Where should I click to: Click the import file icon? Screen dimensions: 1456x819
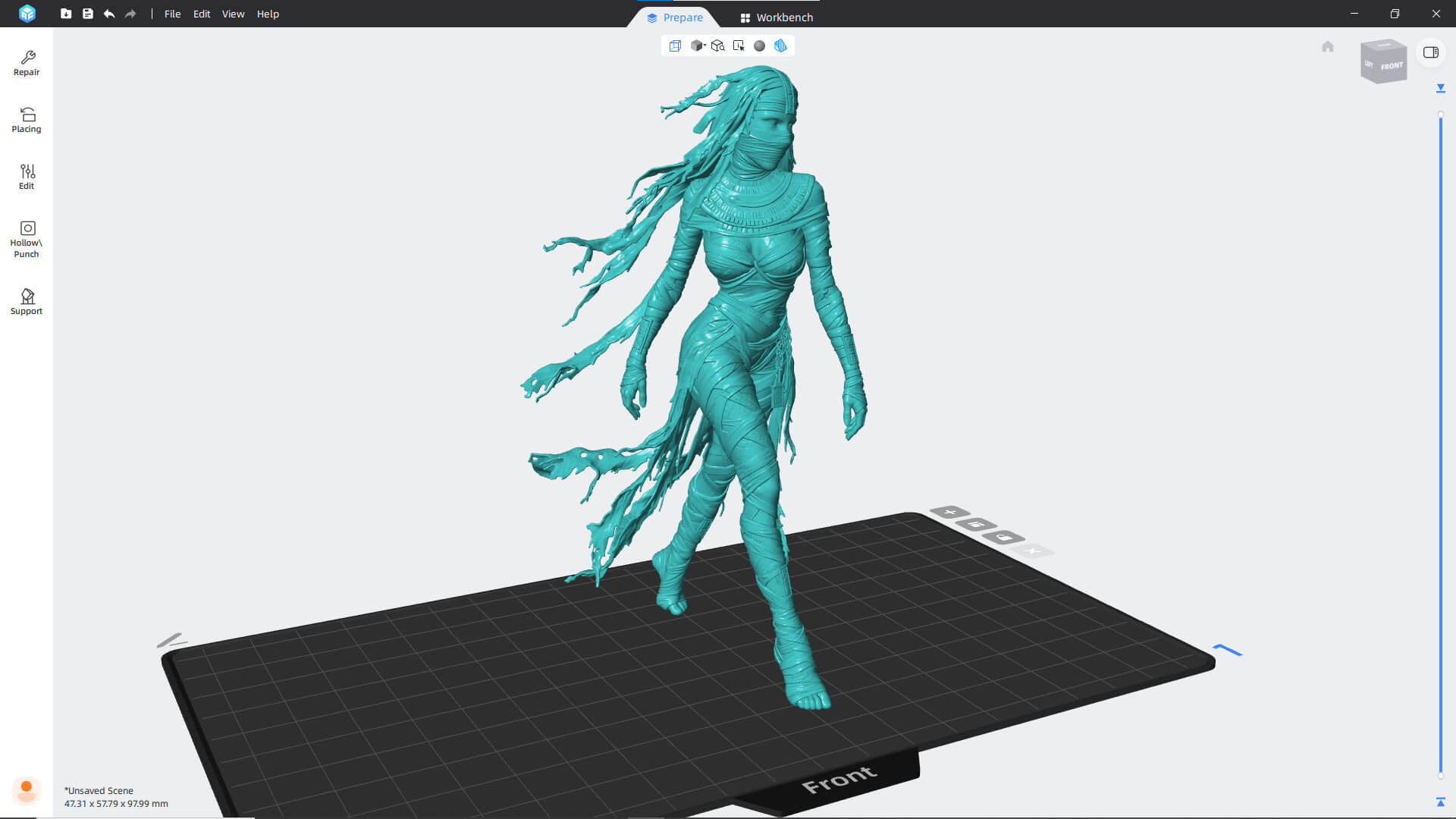tap(66, 14)
